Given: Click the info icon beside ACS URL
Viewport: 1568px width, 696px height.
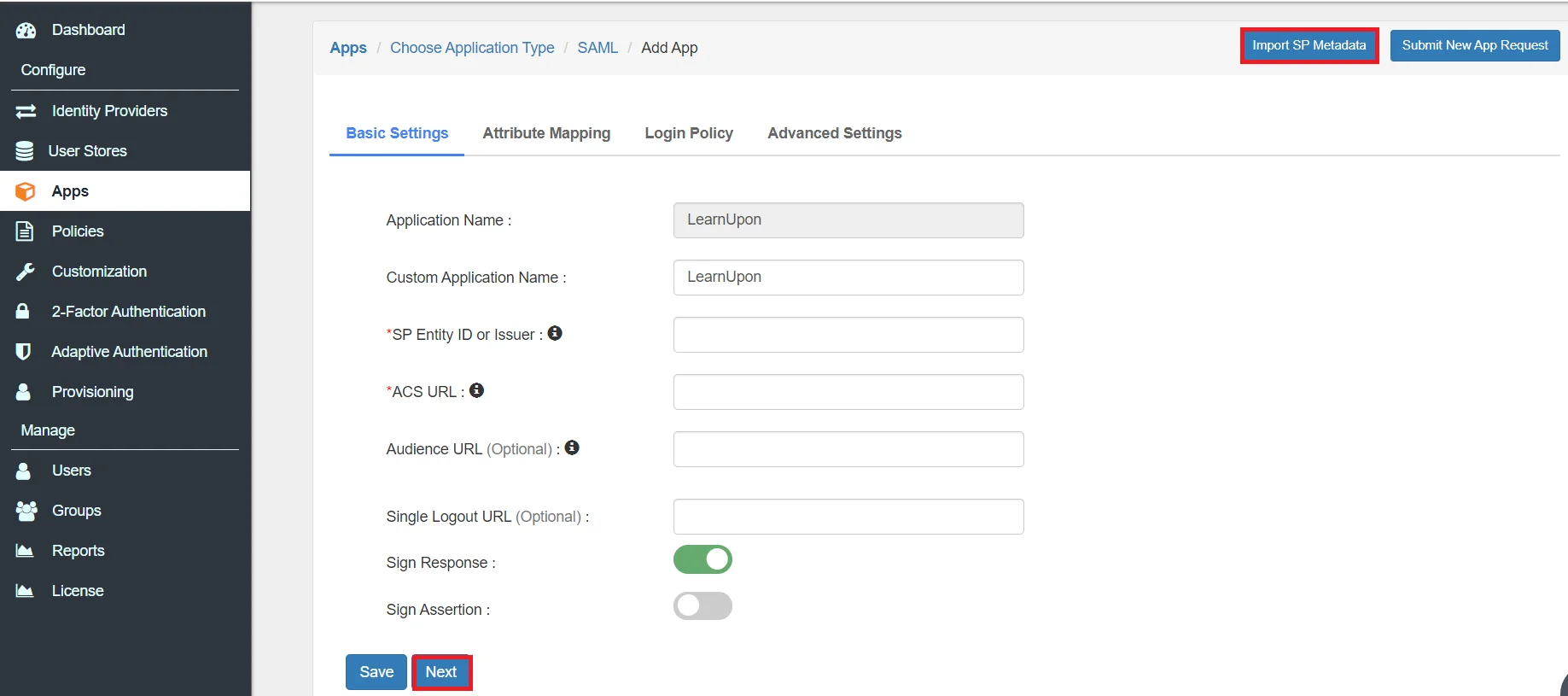Looking at the screenshot, I should (x=477, y=390).
